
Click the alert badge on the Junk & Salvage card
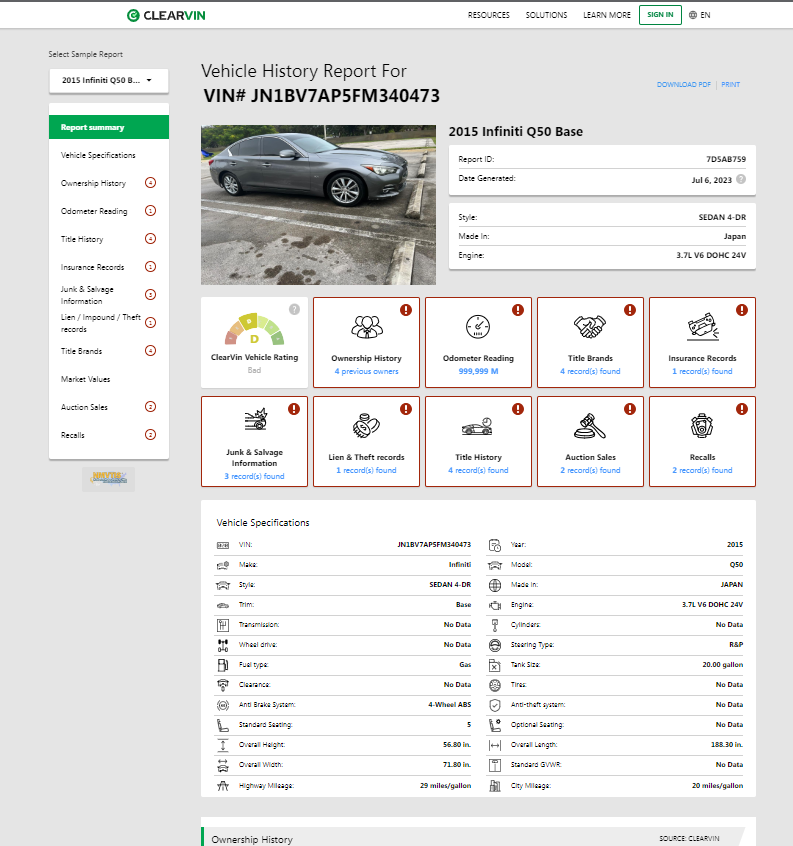(x=293, y=409)
